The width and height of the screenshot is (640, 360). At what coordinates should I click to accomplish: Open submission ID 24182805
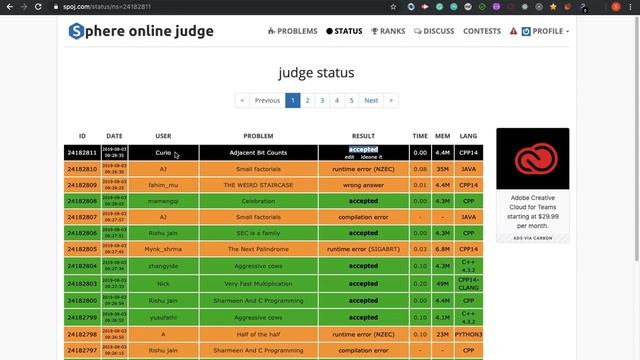(82, 249)
